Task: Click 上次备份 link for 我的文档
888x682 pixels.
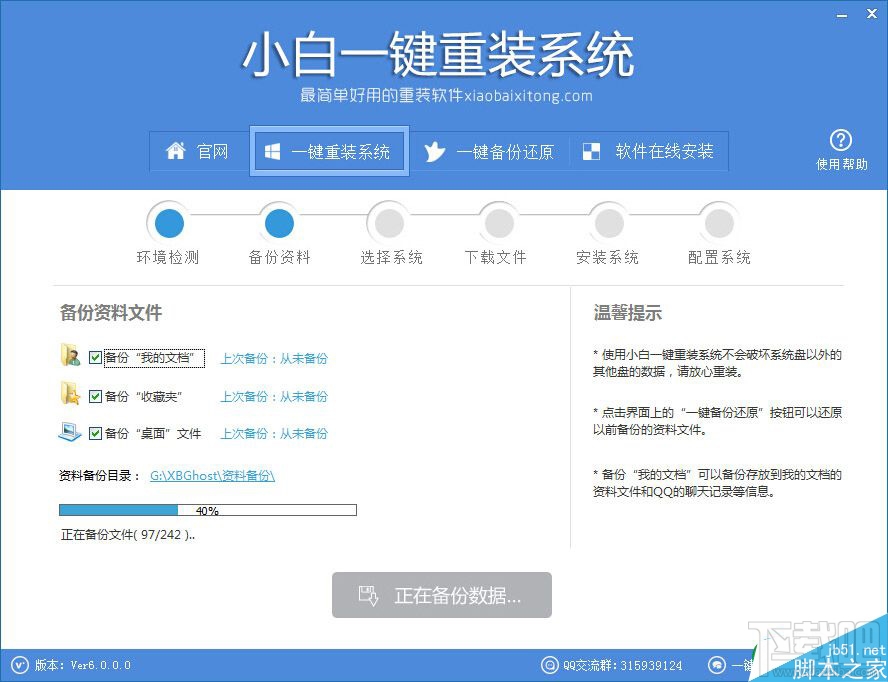Action: click(x=274, y=358)
